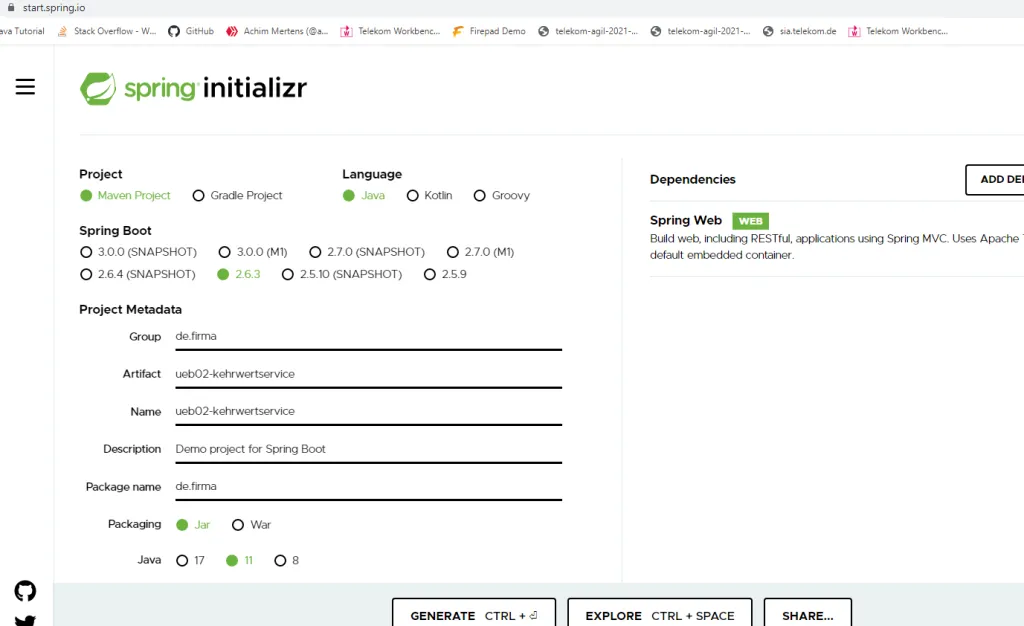The width and height of the screenshot is (1024, 626).
Task: Select Jar packaging
Action: pos(193,525)
